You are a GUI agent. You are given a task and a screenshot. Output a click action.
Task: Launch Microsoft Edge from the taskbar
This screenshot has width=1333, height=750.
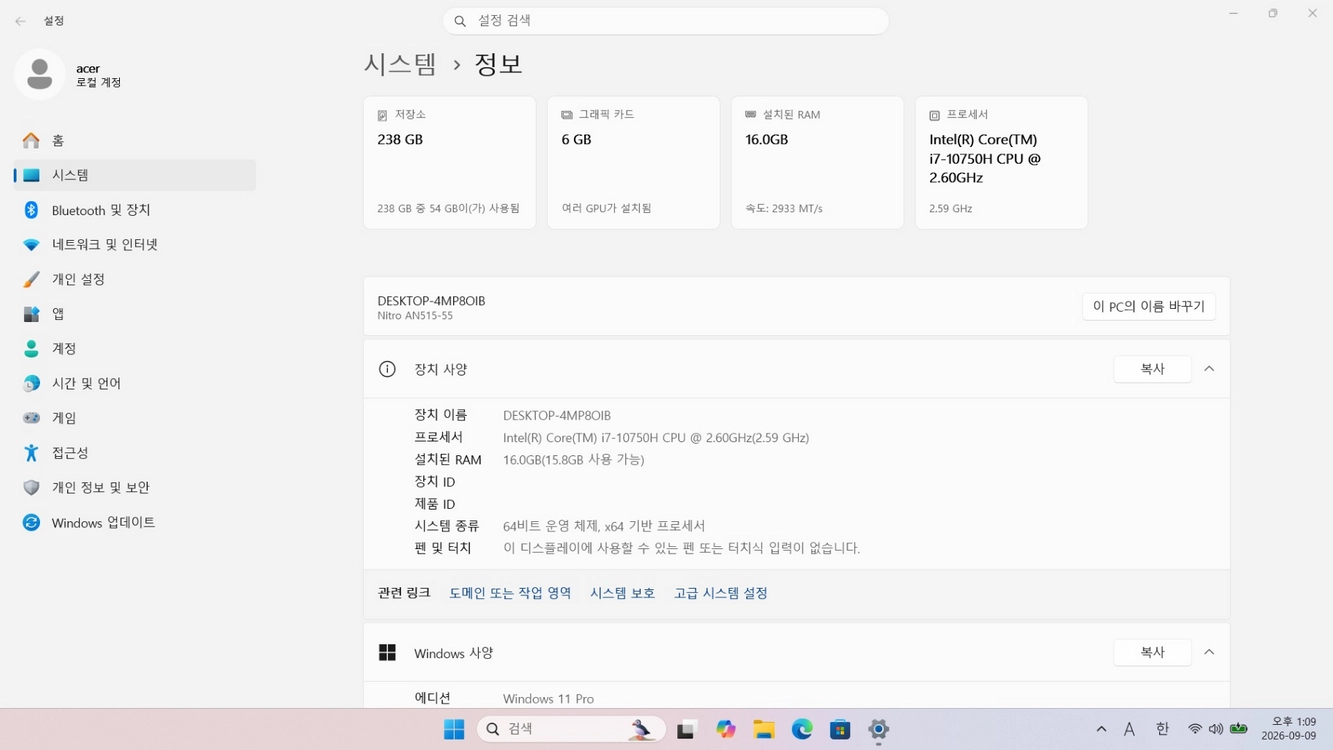click(x=802, y=729)
